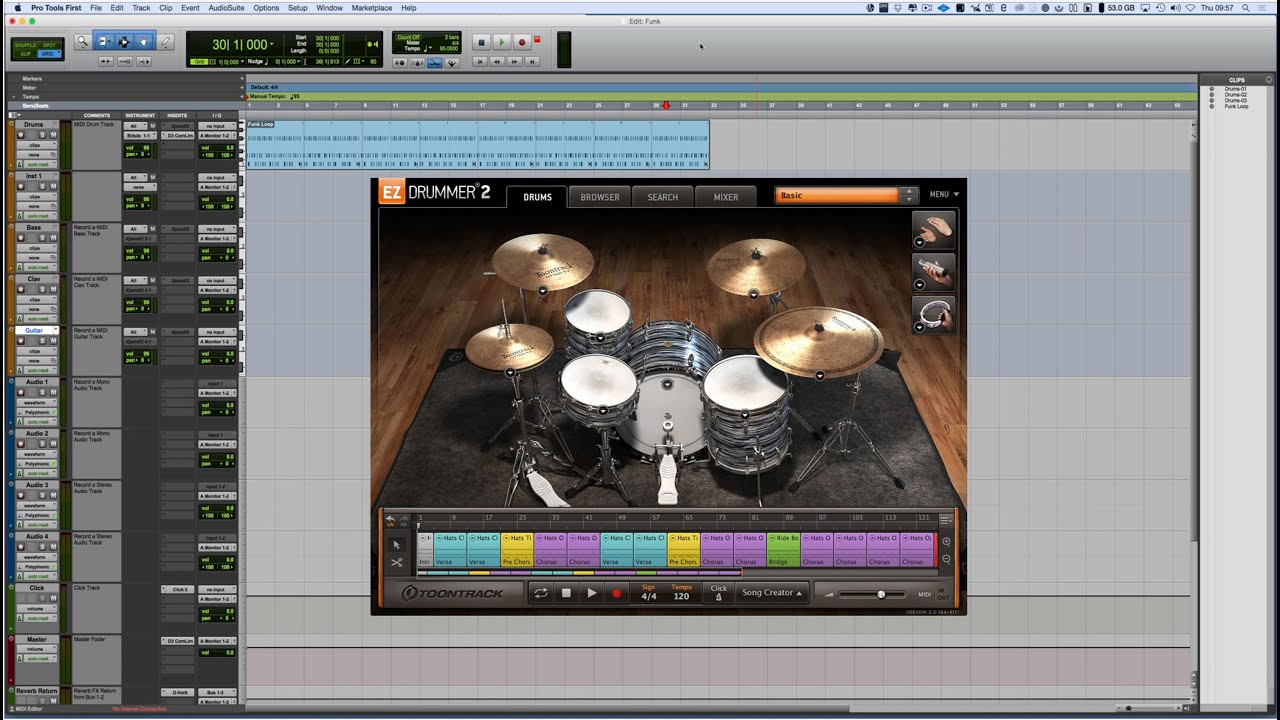Select the Bridge block in EZdrummer song
This screenshot has width=1280, height=720.
[x=783, y=550]
